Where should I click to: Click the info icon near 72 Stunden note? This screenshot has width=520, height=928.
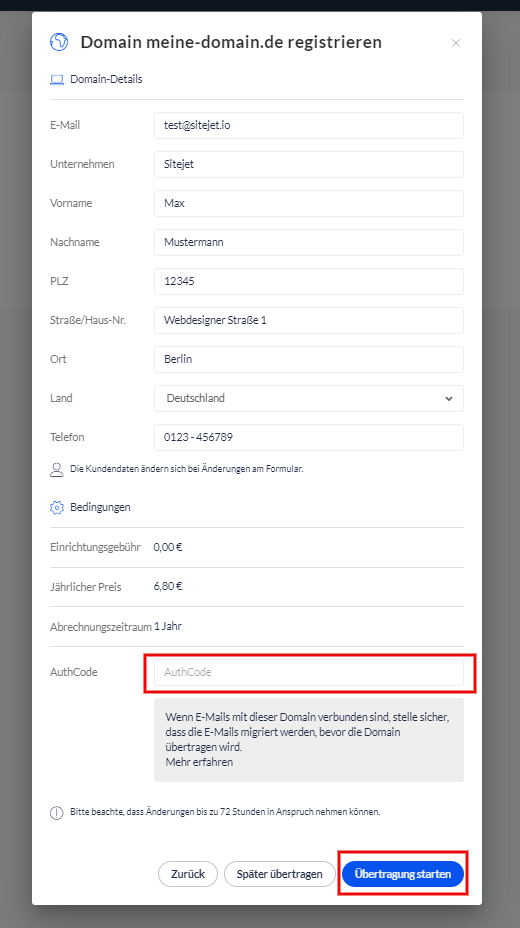point(56,813)
